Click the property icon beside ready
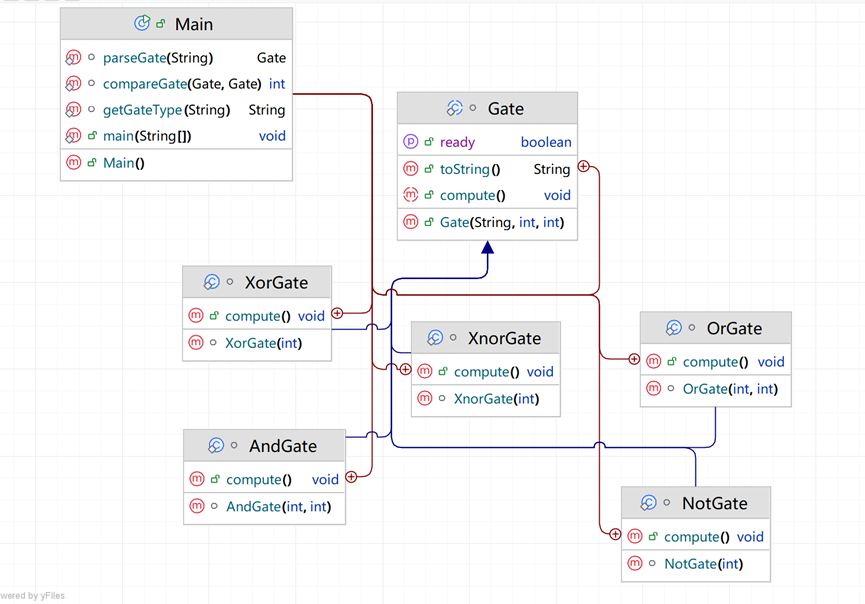865x604 pixels. [410, 142]
